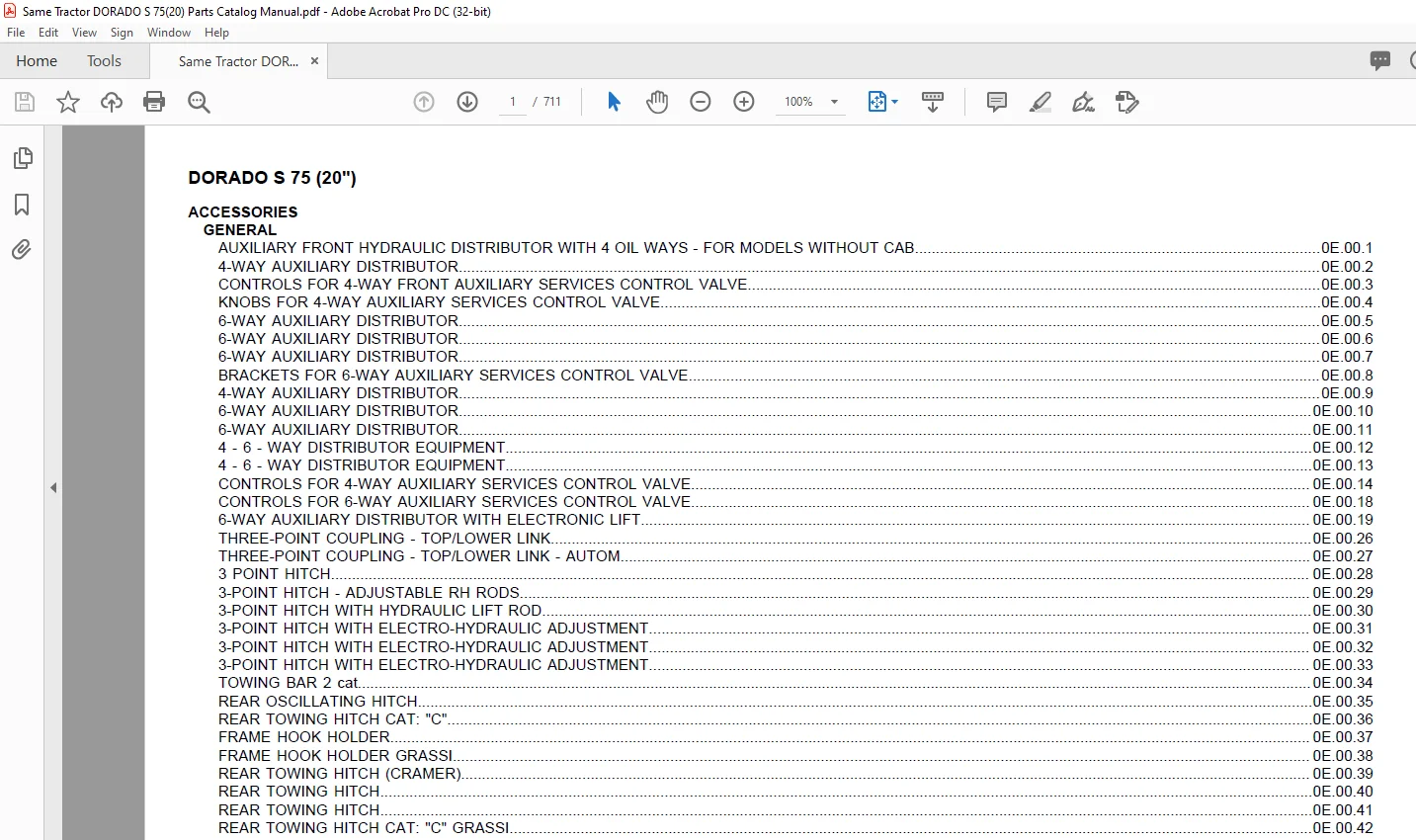Open the Bookmarks panel

(22, 205)
